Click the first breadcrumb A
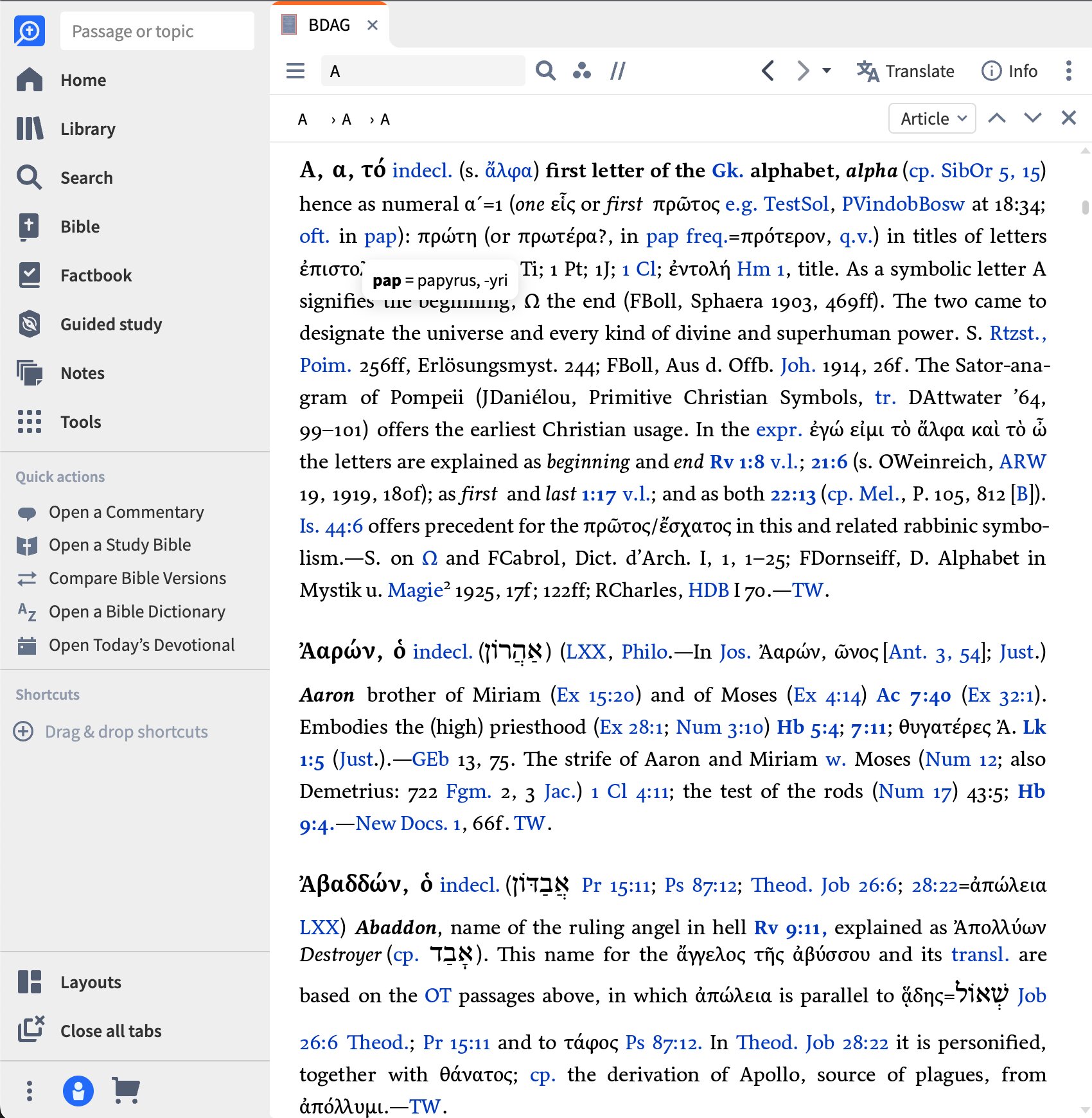Screen dimensions: 1092x1118 [x=303, y=120]
